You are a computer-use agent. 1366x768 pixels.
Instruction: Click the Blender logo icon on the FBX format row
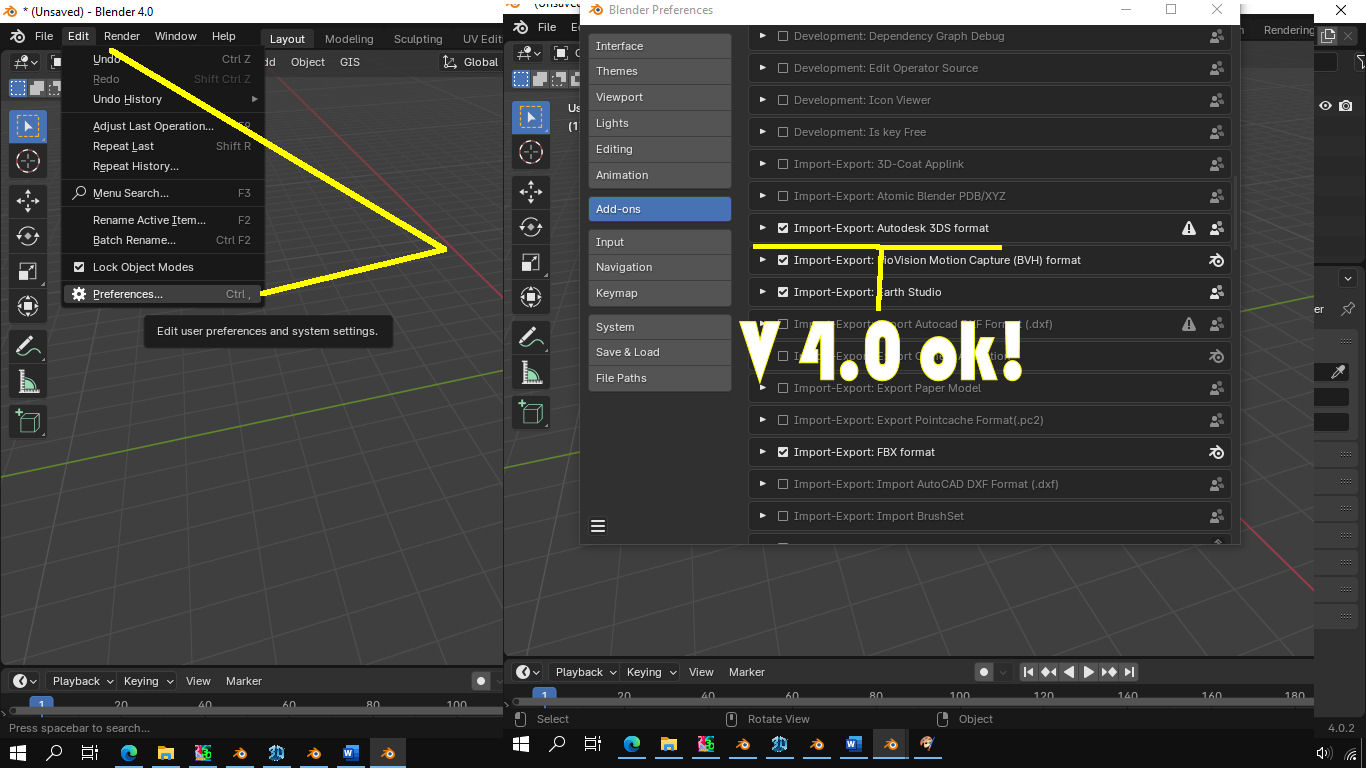point(1216,452)
